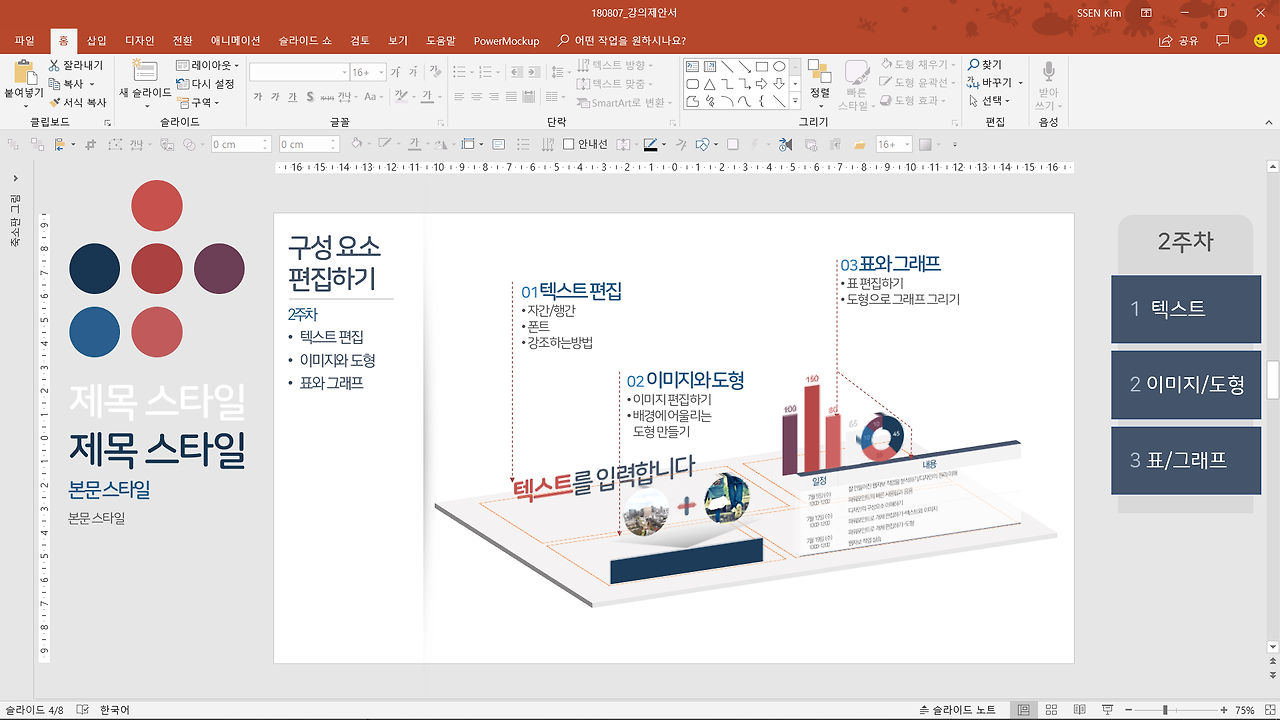Viewport: 1280px width, 720px height.
Task: Click the folder icon in the quick toolbar
Action: 859,144
